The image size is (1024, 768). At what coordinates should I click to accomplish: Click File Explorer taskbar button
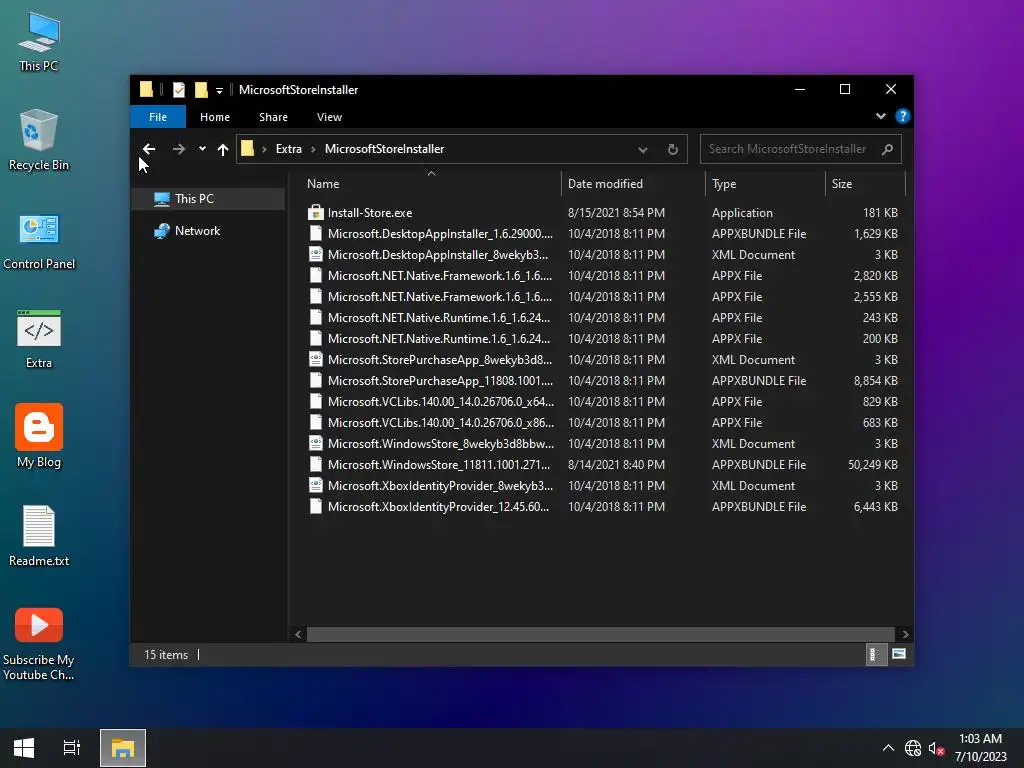(x=123, y=748)
